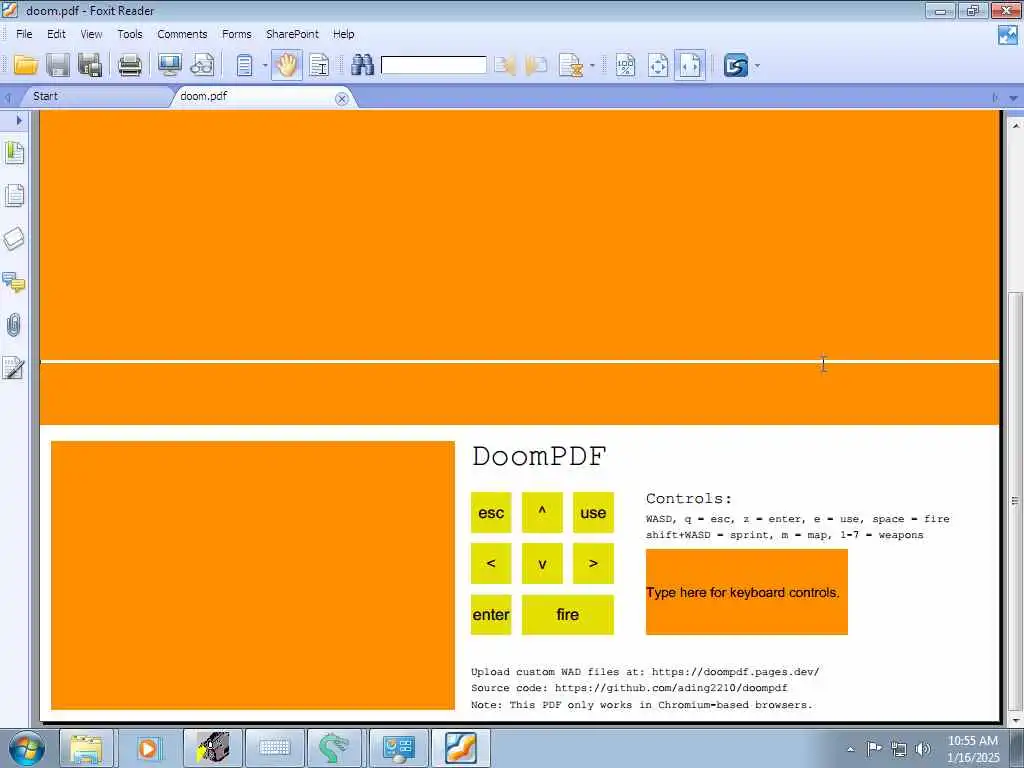Open dropdown arrow beside search options icon
The width and height of the screenshot is (1024, 768).
click(x=592, y=65)
